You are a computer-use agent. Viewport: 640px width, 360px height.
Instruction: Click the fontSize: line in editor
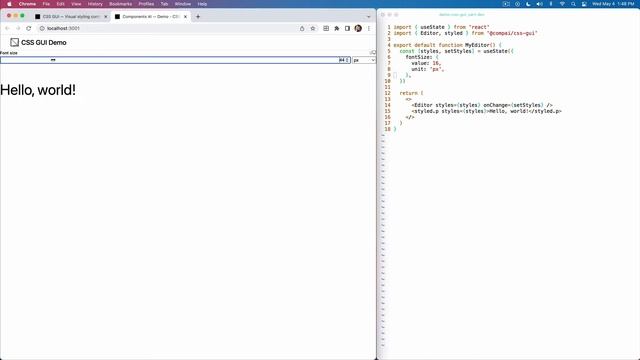point(422,57)
